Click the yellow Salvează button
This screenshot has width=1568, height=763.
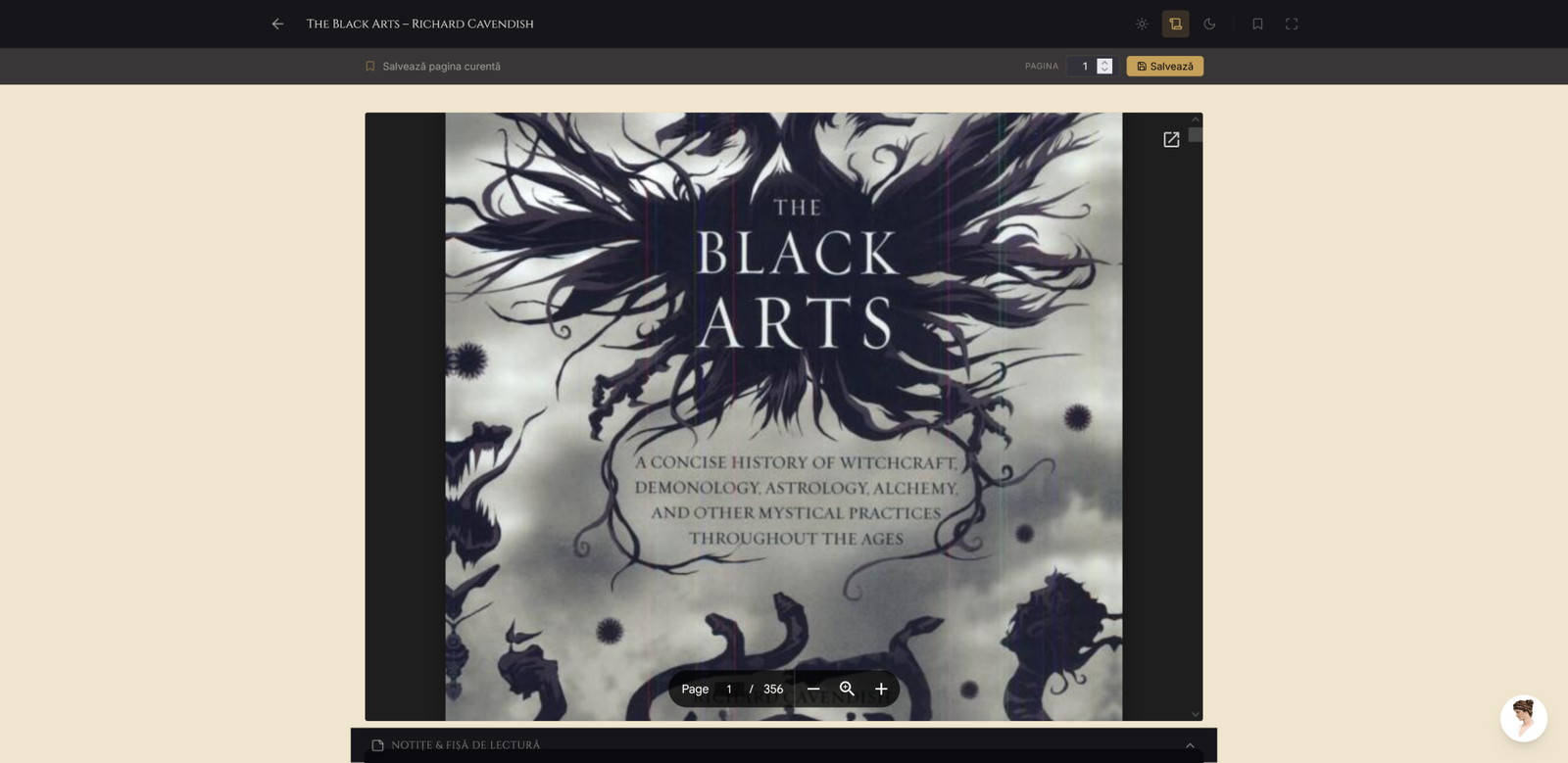pyautogui.click(x=1165, y=67)
